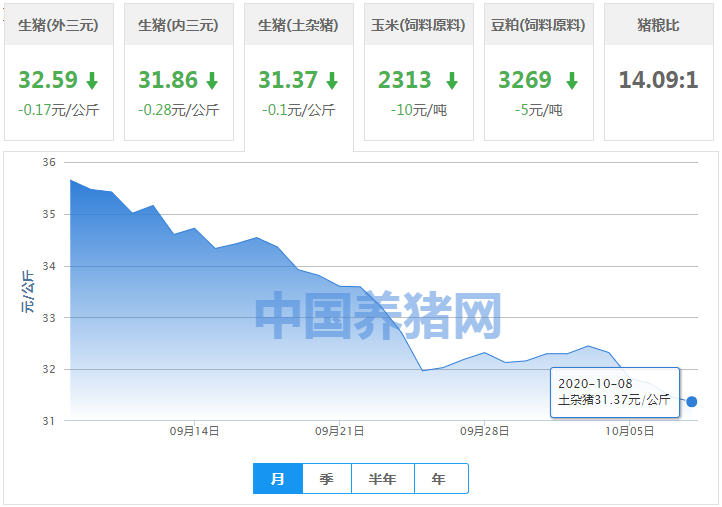
Task: Select the 月 (month) range option
Action: pyautogui.click(x=278, y=479)
